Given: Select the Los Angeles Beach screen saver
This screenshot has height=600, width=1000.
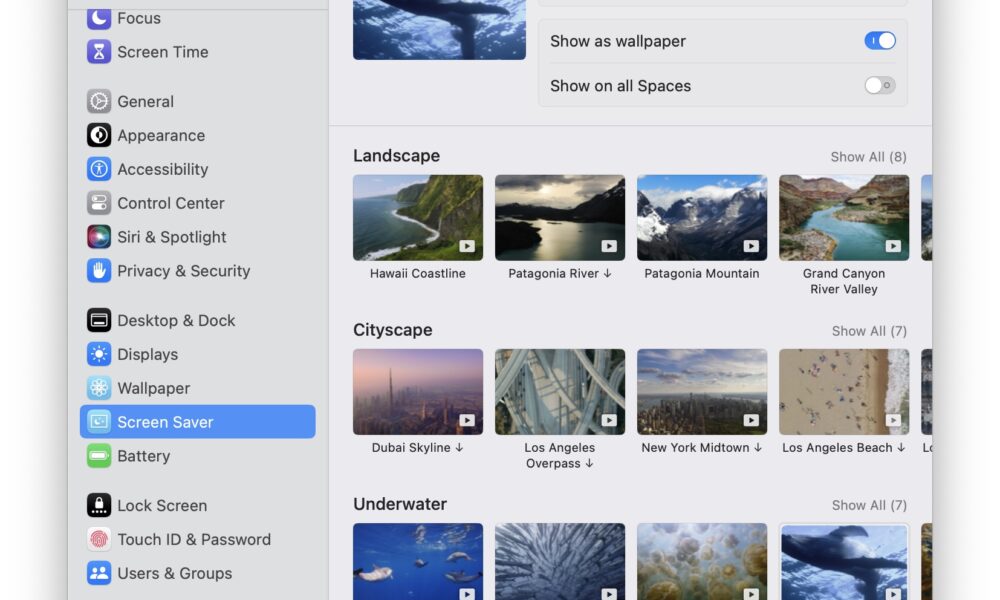Looking at the screenshot, I should [844, 391].
